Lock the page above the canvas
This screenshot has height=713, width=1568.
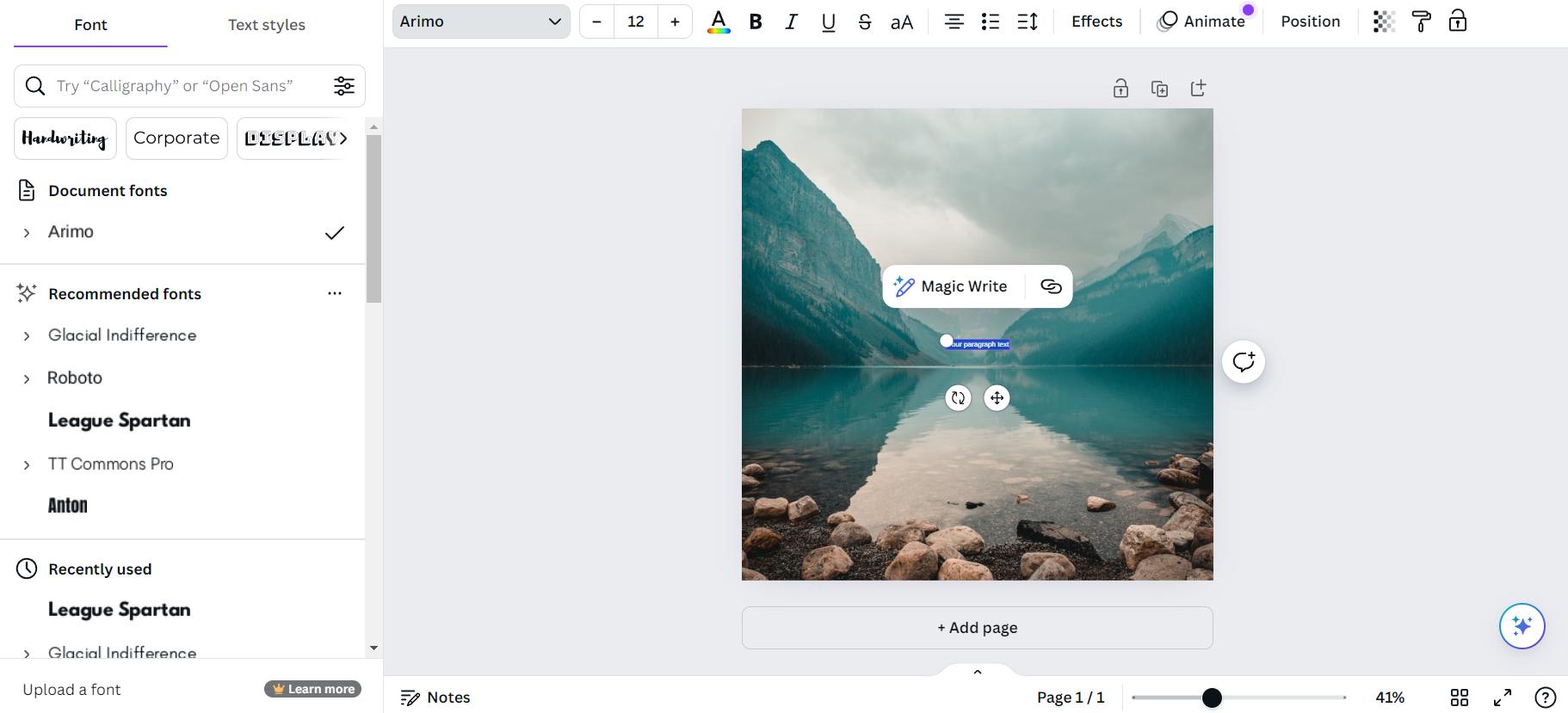[x=1120, y=89]
